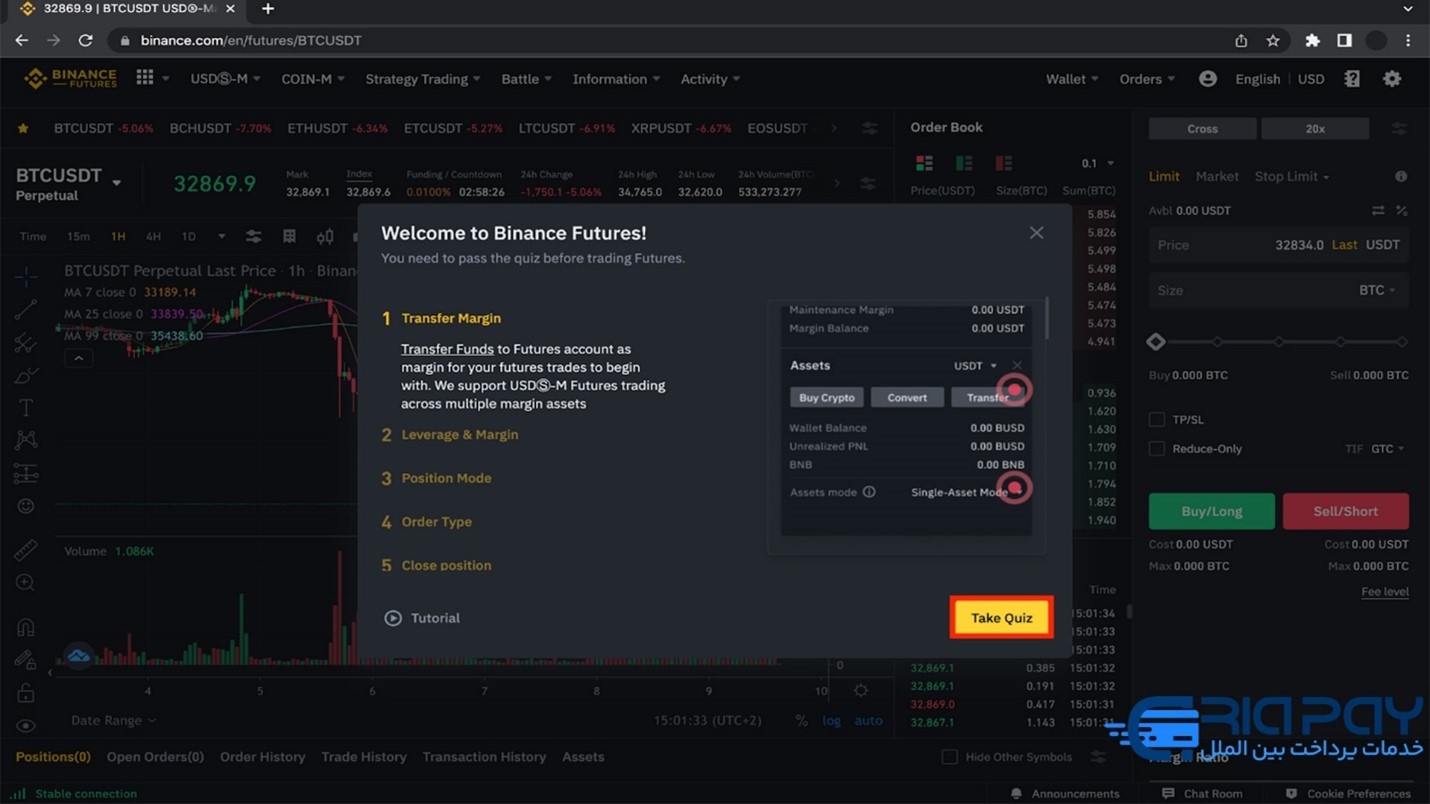Expand step 2 Leverage & Margin
Viewport: 1430px width, 804px height.
(x=449, y=435)
